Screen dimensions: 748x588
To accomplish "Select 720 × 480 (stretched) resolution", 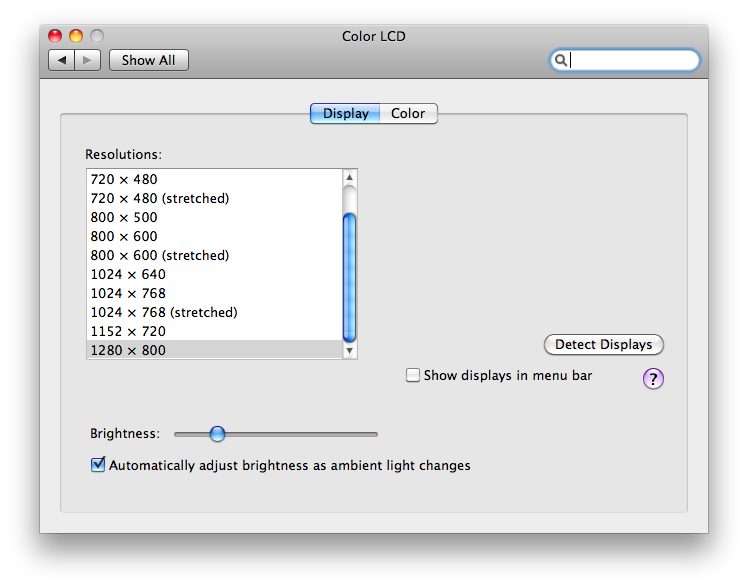I will click(x=215, y=198).
